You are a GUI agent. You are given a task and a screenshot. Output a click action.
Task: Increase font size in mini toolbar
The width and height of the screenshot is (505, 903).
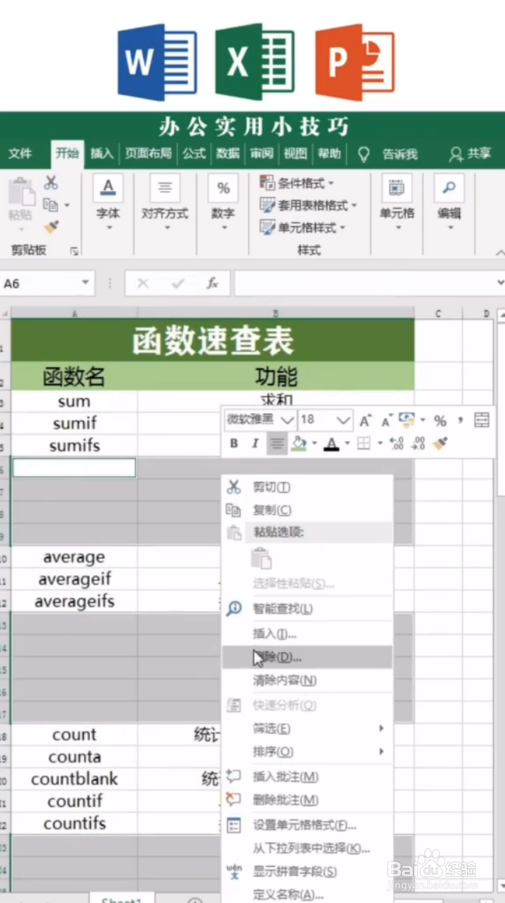coord(366,420)
